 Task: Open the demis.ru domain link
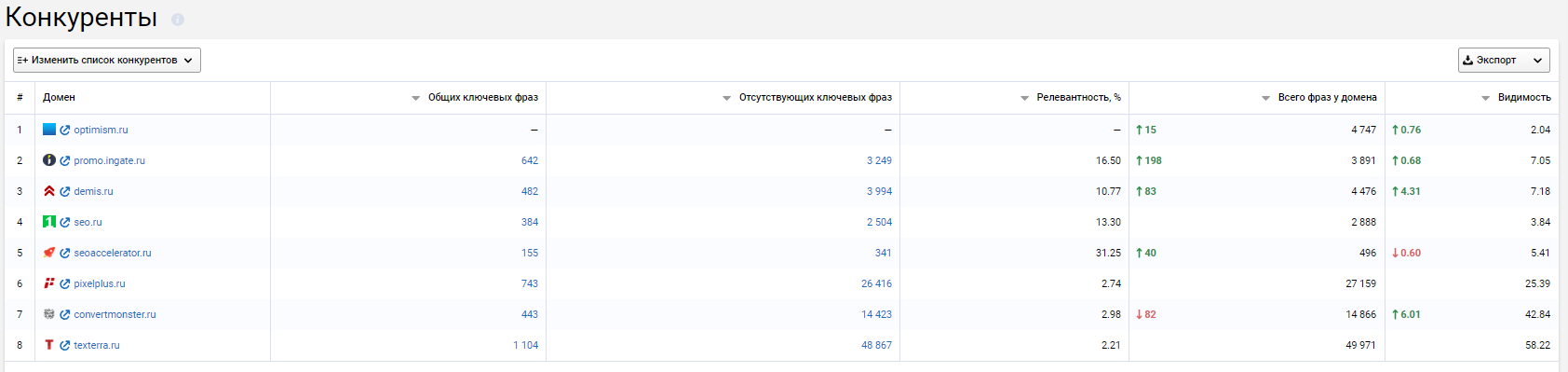point(93,192)
